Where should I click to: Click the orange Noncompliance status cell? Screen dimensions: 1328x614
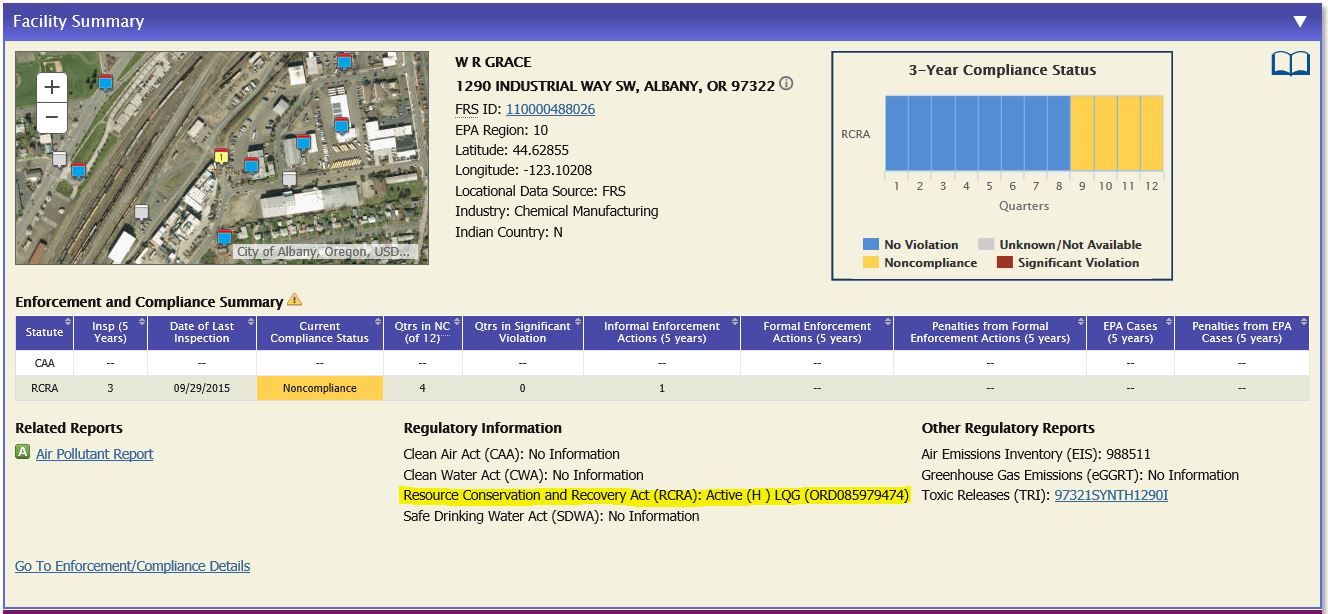click(x=320, y=388)
